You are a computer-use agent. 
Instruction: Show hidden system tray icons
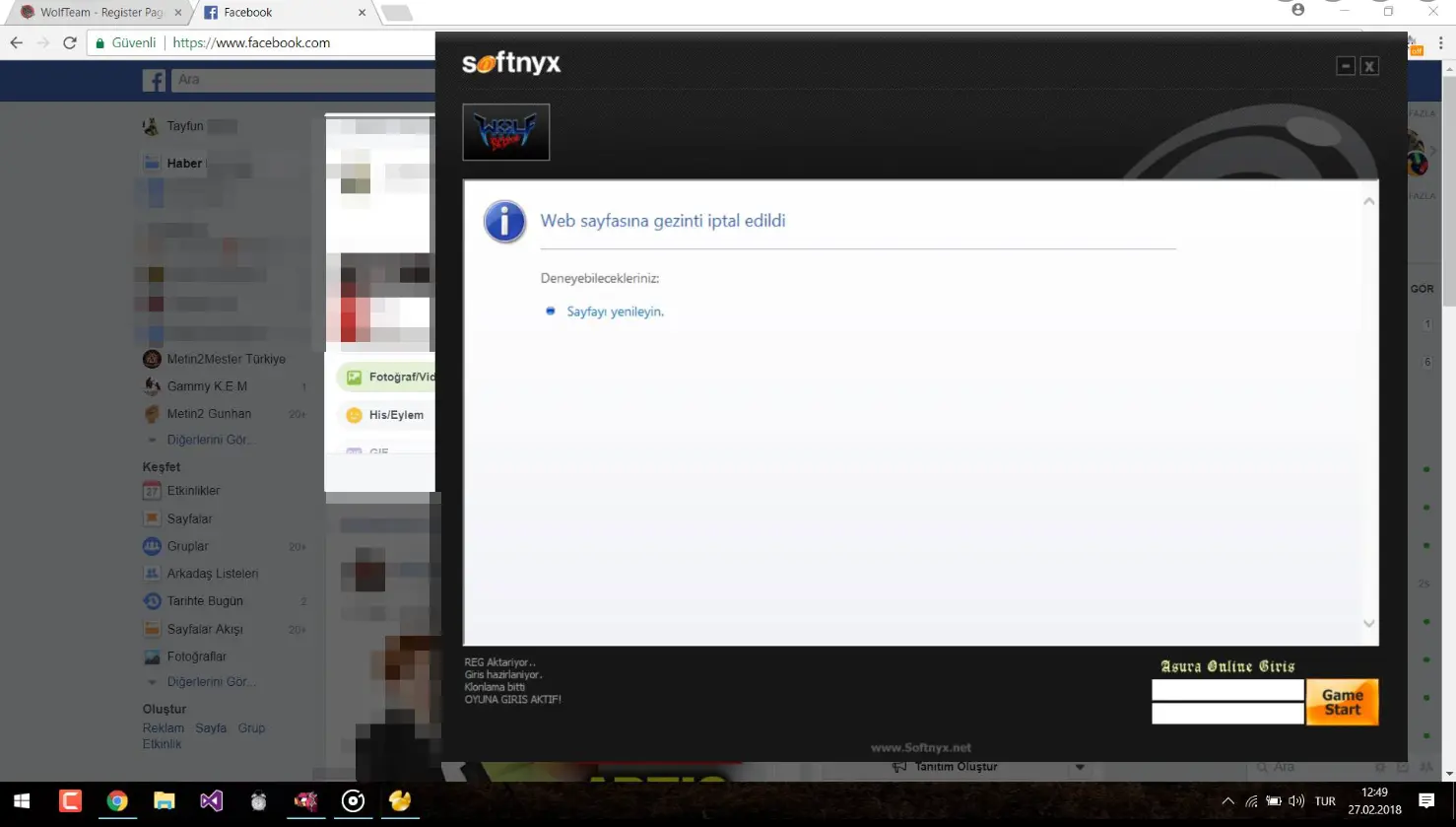point(1227,801)
